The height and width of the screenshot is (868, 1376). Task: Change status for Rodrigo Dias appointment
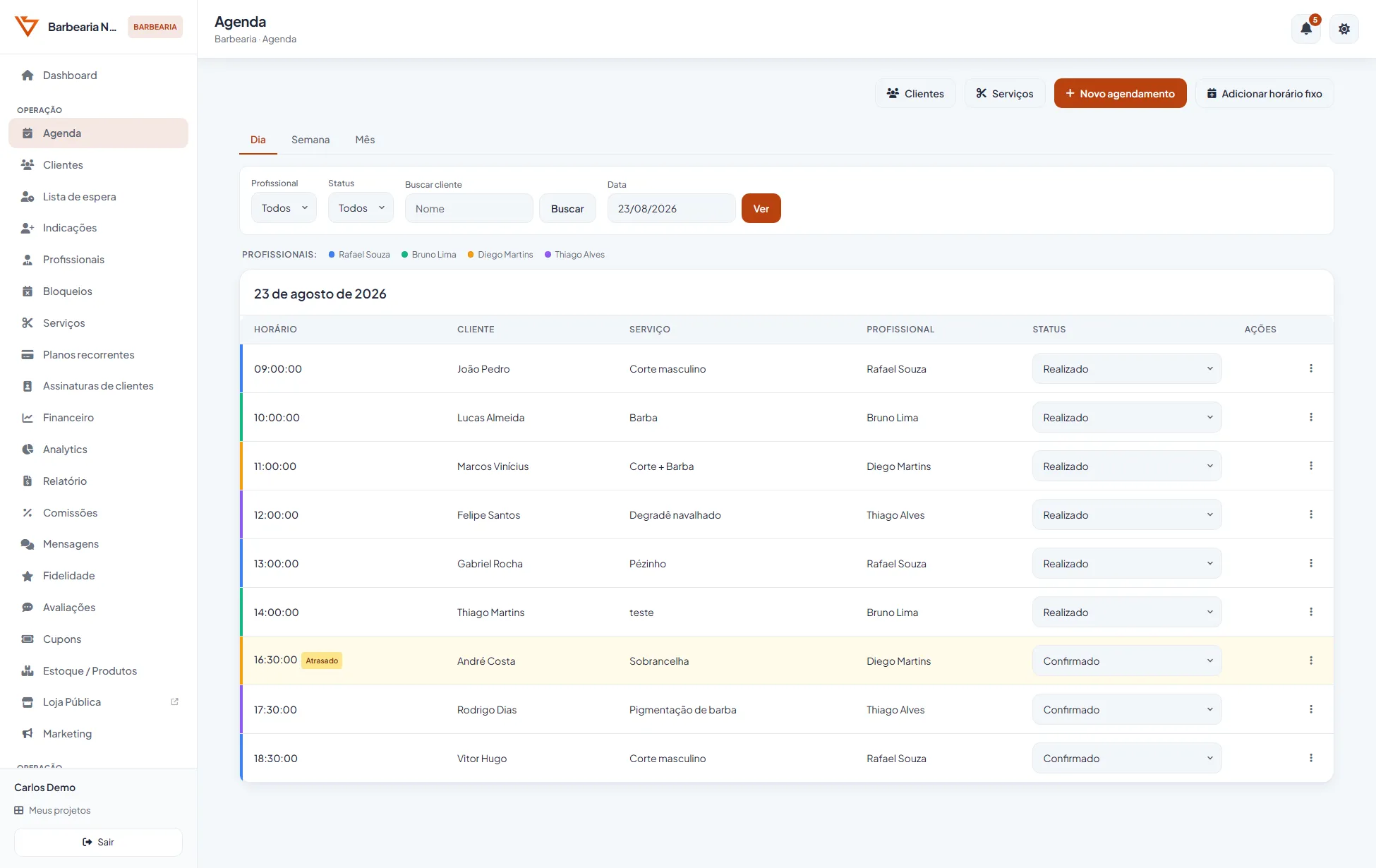1127,709
